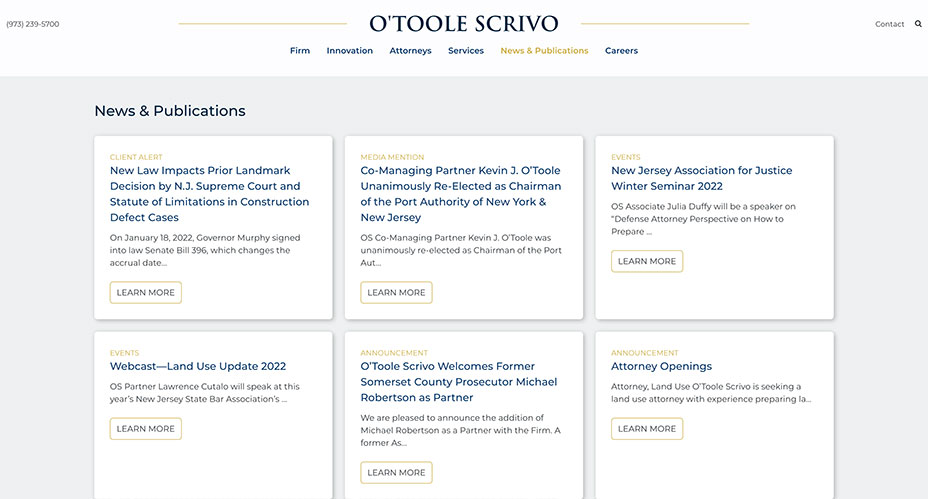Click Learn More under Attorney Openings
This screenshot has height=499, width=928.
tap(647, 429)
